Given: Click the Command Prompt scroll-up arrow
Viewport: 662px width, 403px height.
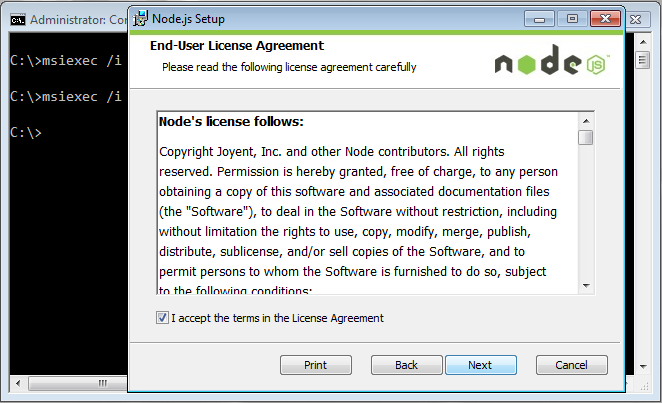Looking at the screenshot, I should pyautogui.click(x=643, y=42).
